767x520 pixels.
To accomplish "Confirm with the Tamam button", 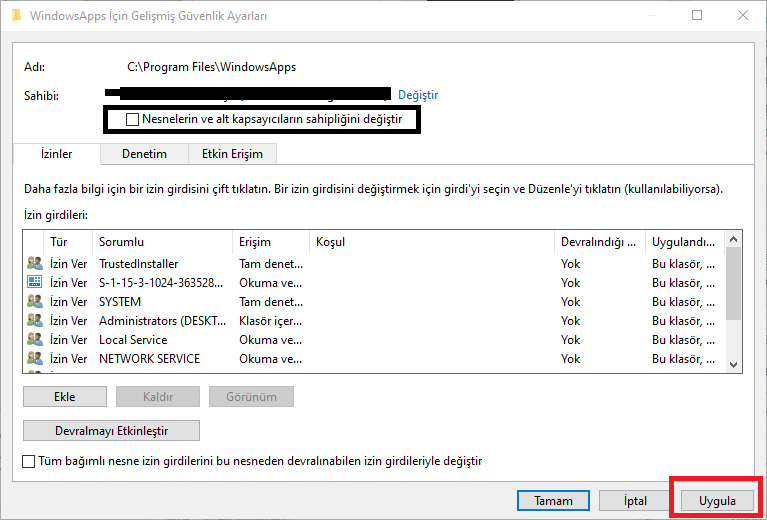I will pos(553,500).
